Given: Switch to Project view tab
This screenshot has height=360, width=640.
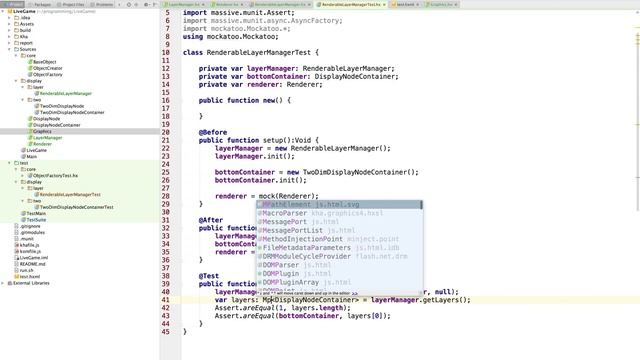Looking at the screenshot, I should coord(13,4).
